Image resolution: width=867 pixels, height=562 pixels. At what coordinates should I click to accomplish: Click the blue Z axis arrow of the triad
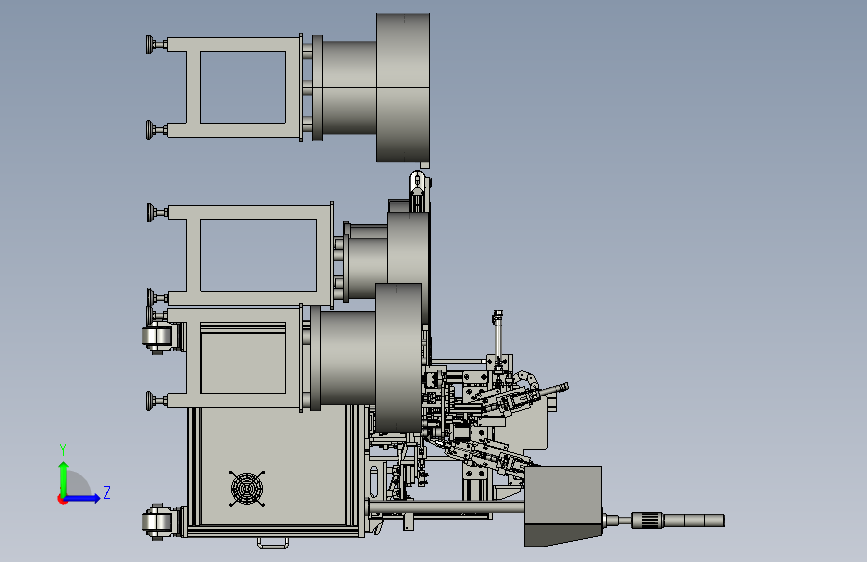(x=83, y=498)
